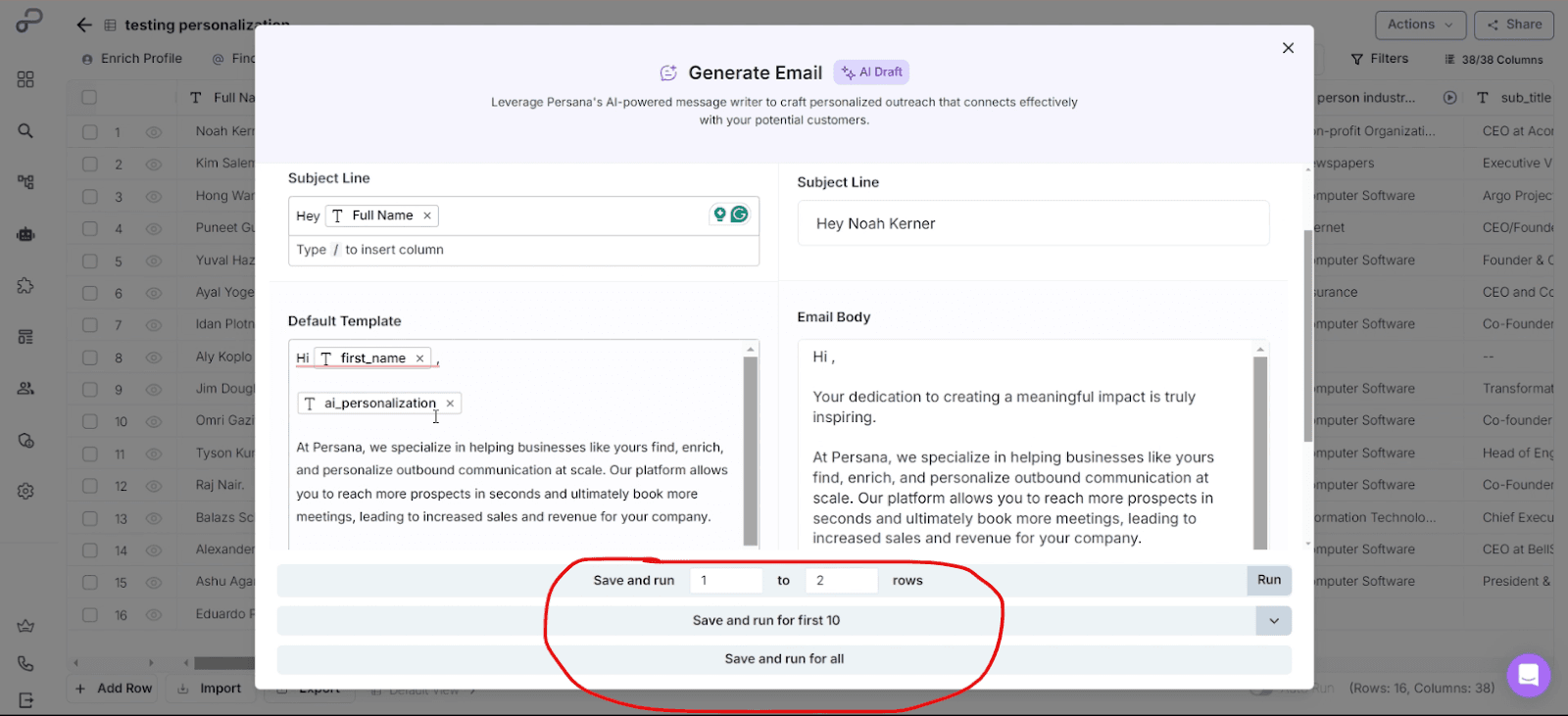Screen dimensions: 1568x716
Task: Click the eye icon for row 11
Action: (x=154, y=454)
